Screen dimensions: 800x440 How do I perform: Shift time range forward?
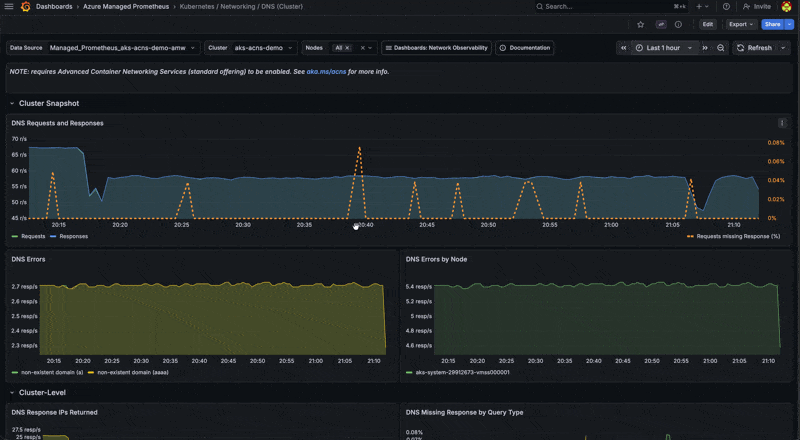tap(705, 48)
